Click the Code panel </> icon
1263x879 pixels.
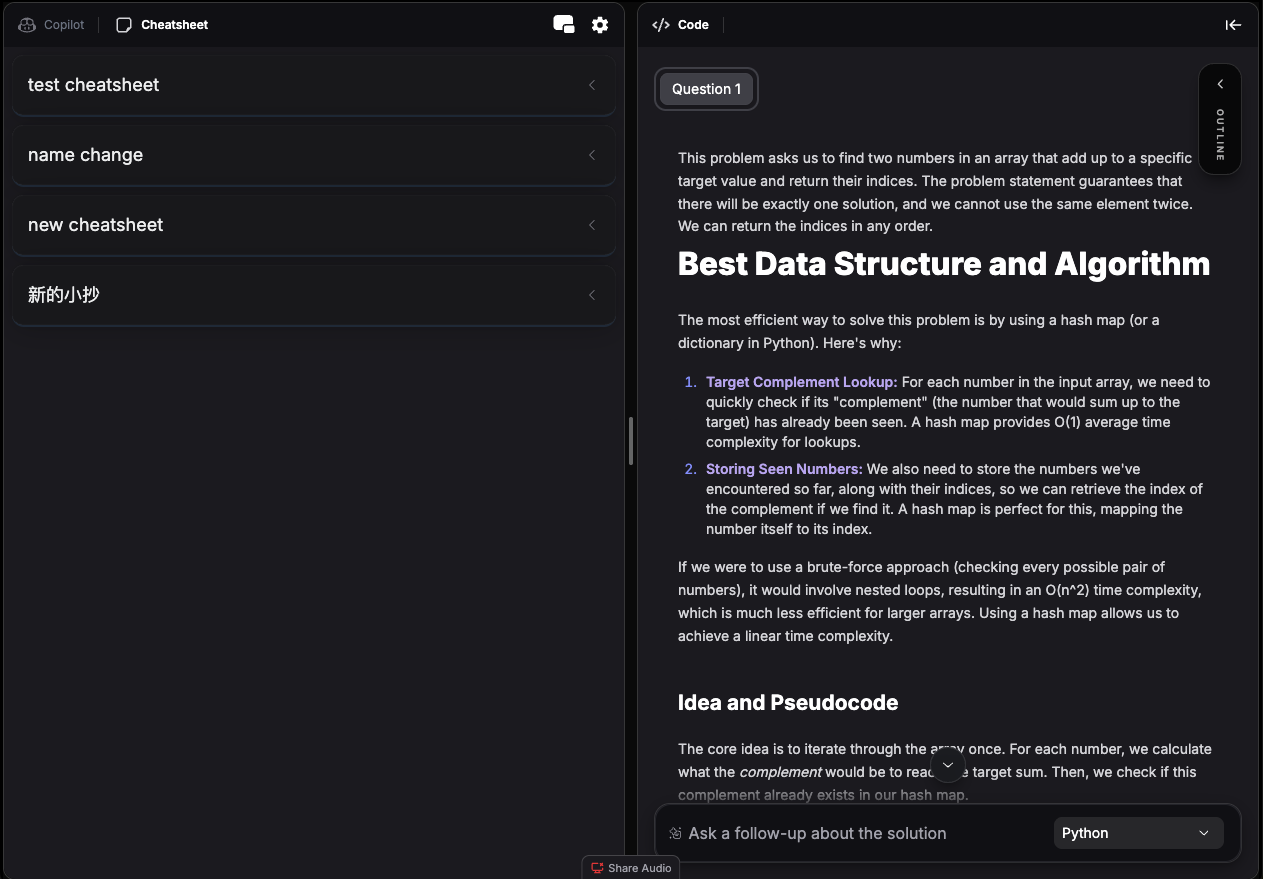pos(661,24)
